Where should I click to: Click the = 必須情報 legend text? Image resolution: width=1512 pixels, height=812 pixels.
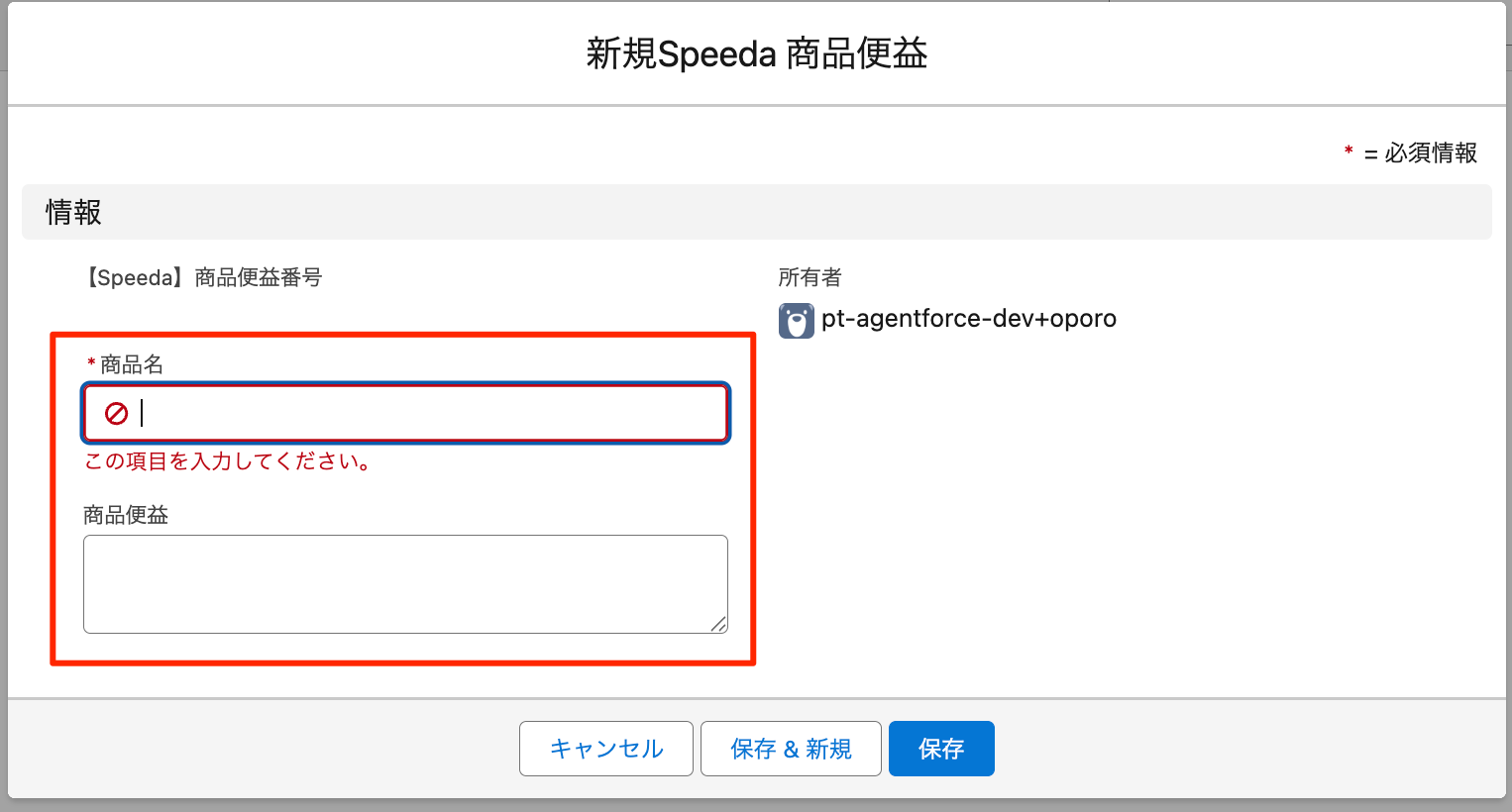(1421, 152)
